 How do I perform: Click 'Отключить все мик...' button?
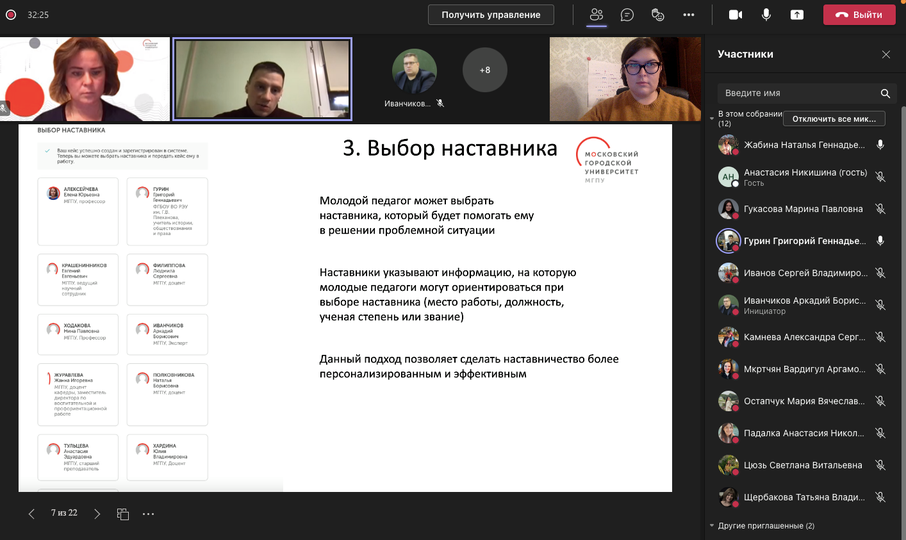[x=833, y=119]
